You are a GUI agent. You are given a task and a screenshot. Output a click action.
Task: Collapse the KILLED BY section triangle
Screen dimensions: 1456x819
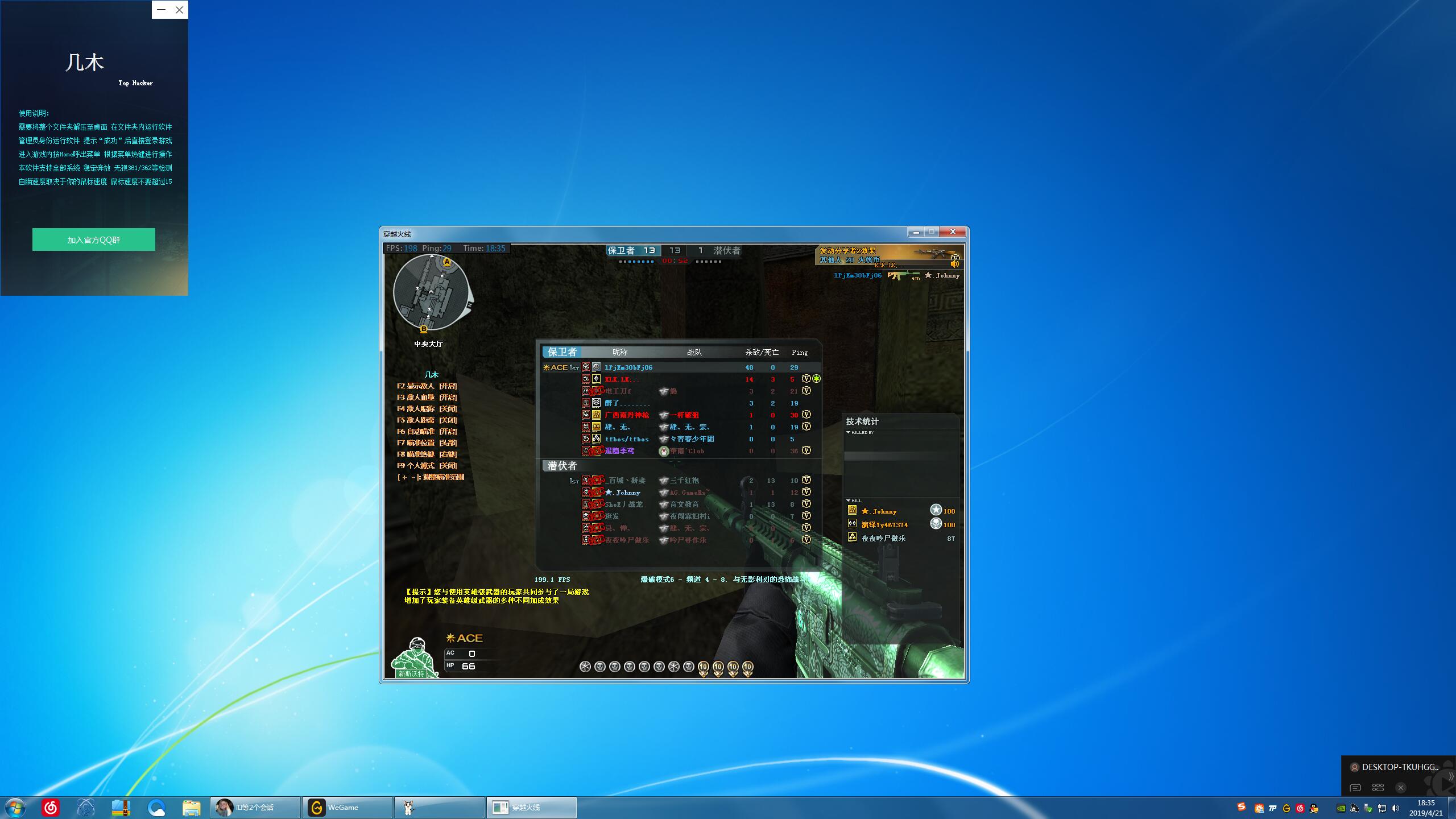coord(848,432)
